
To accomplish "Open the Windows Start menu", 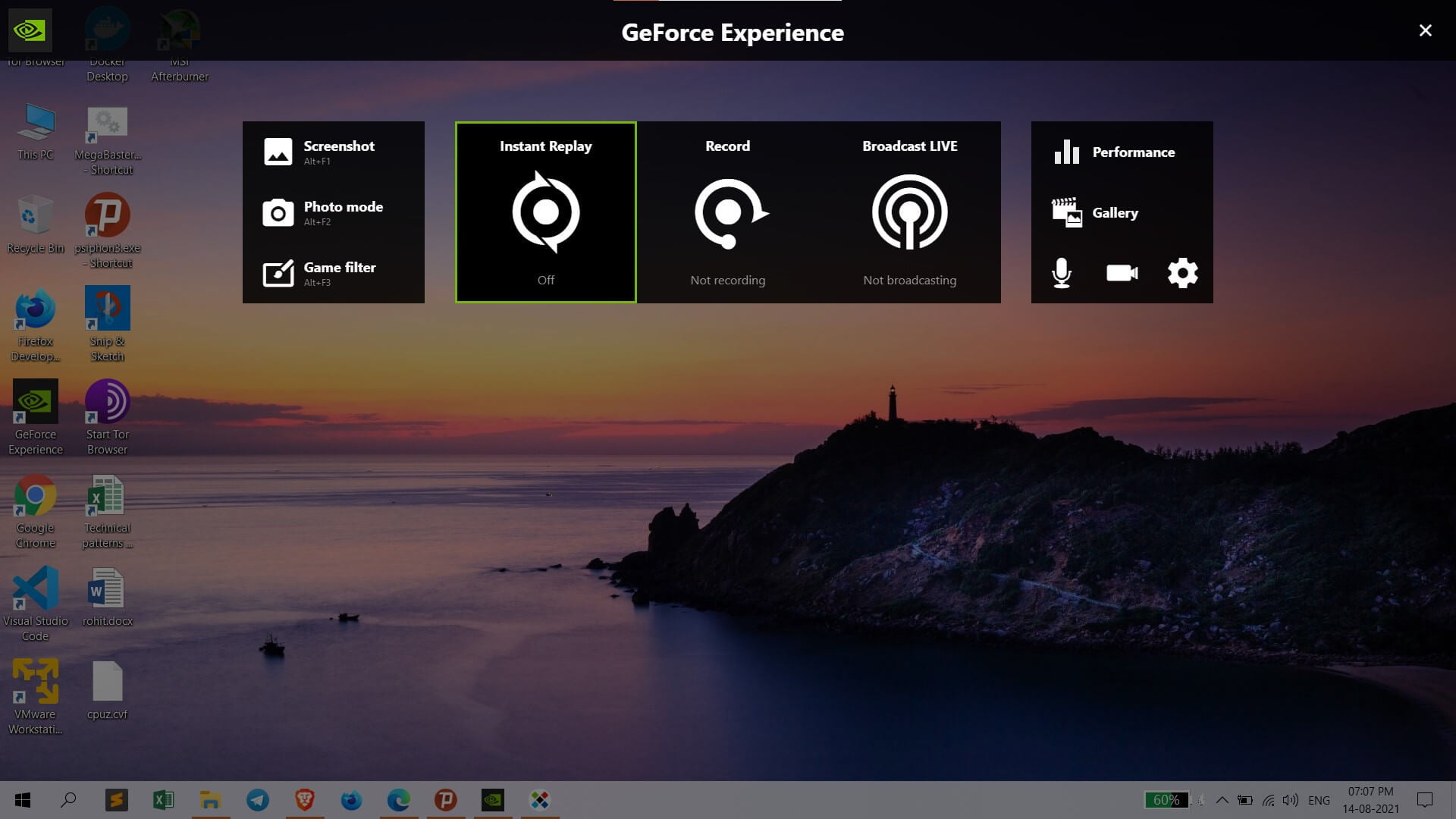I will click(23, 800).
